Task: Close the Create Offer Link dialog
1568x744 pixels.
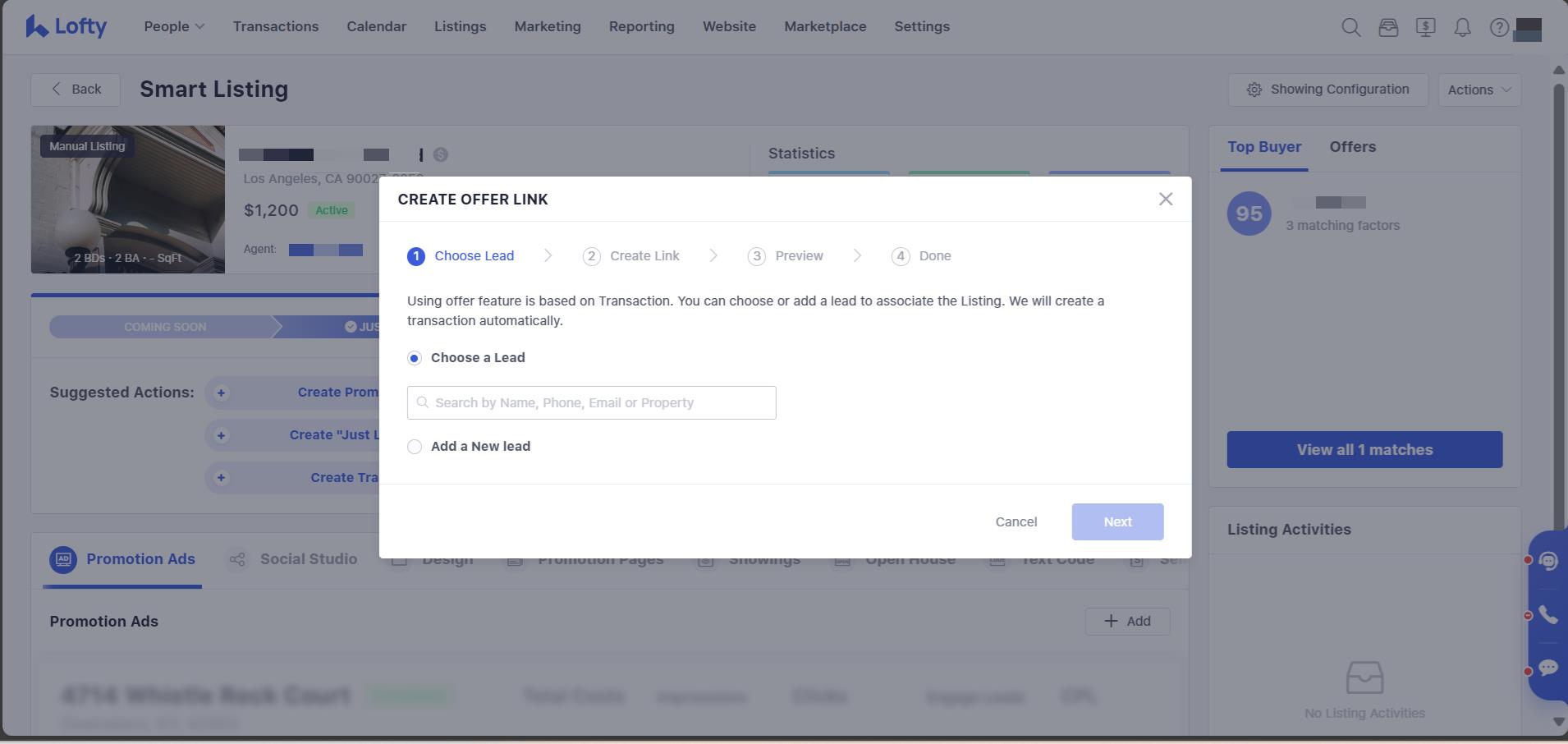Action: [x=1166, y=199]
